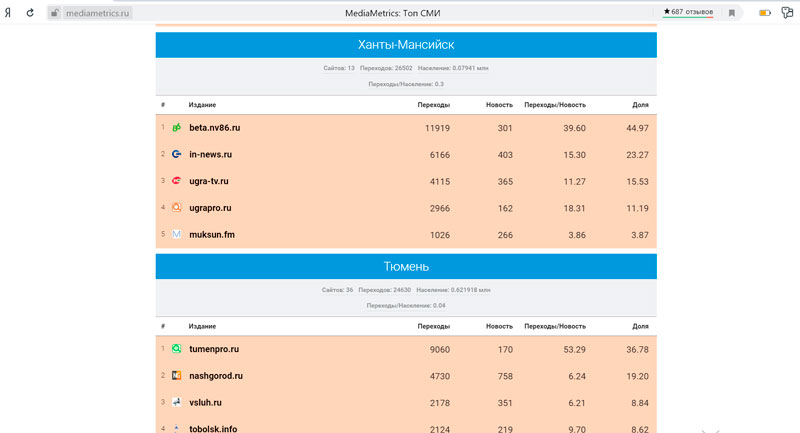The image size is (800, 433).
Task: Open the muksun.fm site link
Action: [x=211, y=235]
